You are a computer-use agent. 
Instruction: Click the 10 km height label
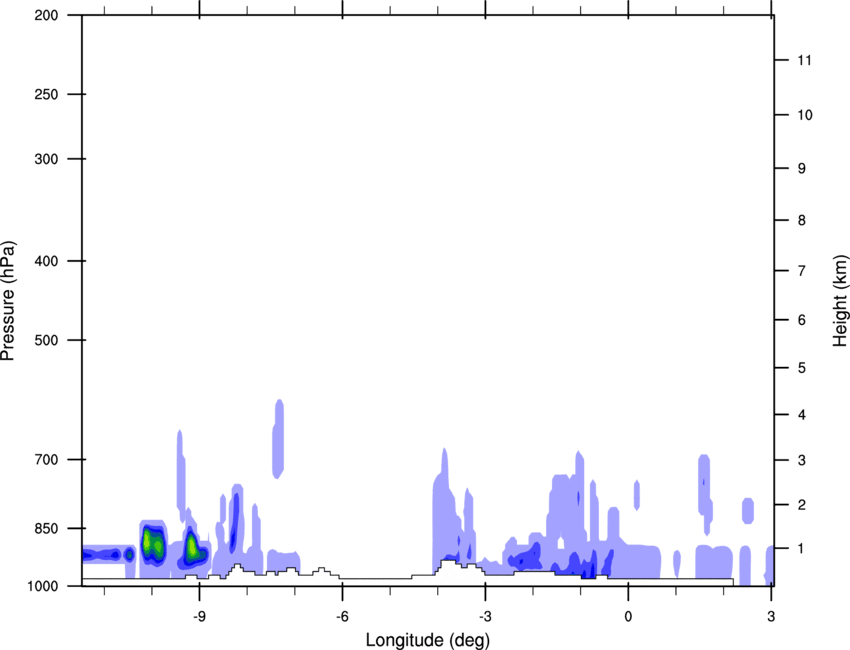click(804, 115)
